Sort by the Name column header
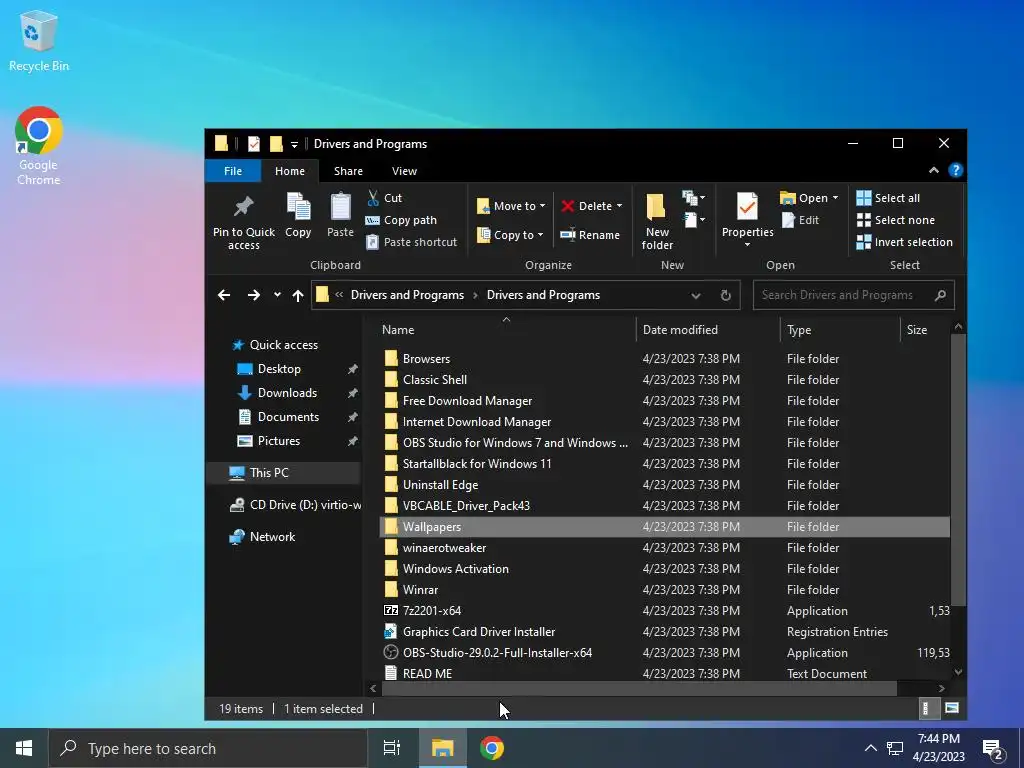1024x768 pixels. 506,330
